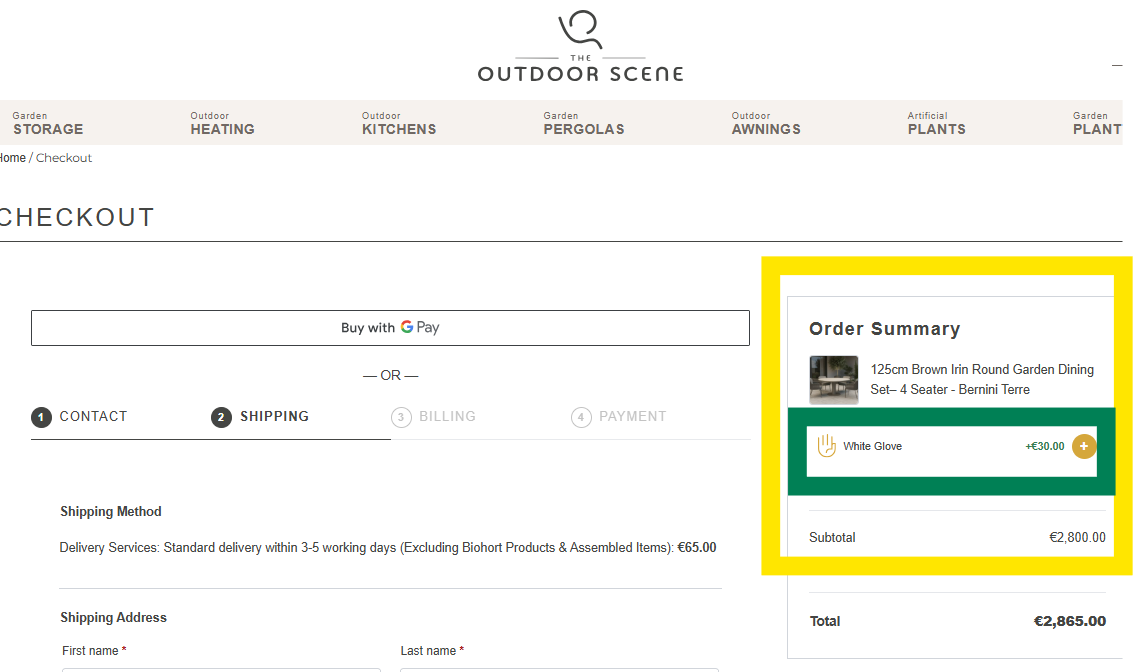Add the White Glove €30 service to the order

point(1084,446)
